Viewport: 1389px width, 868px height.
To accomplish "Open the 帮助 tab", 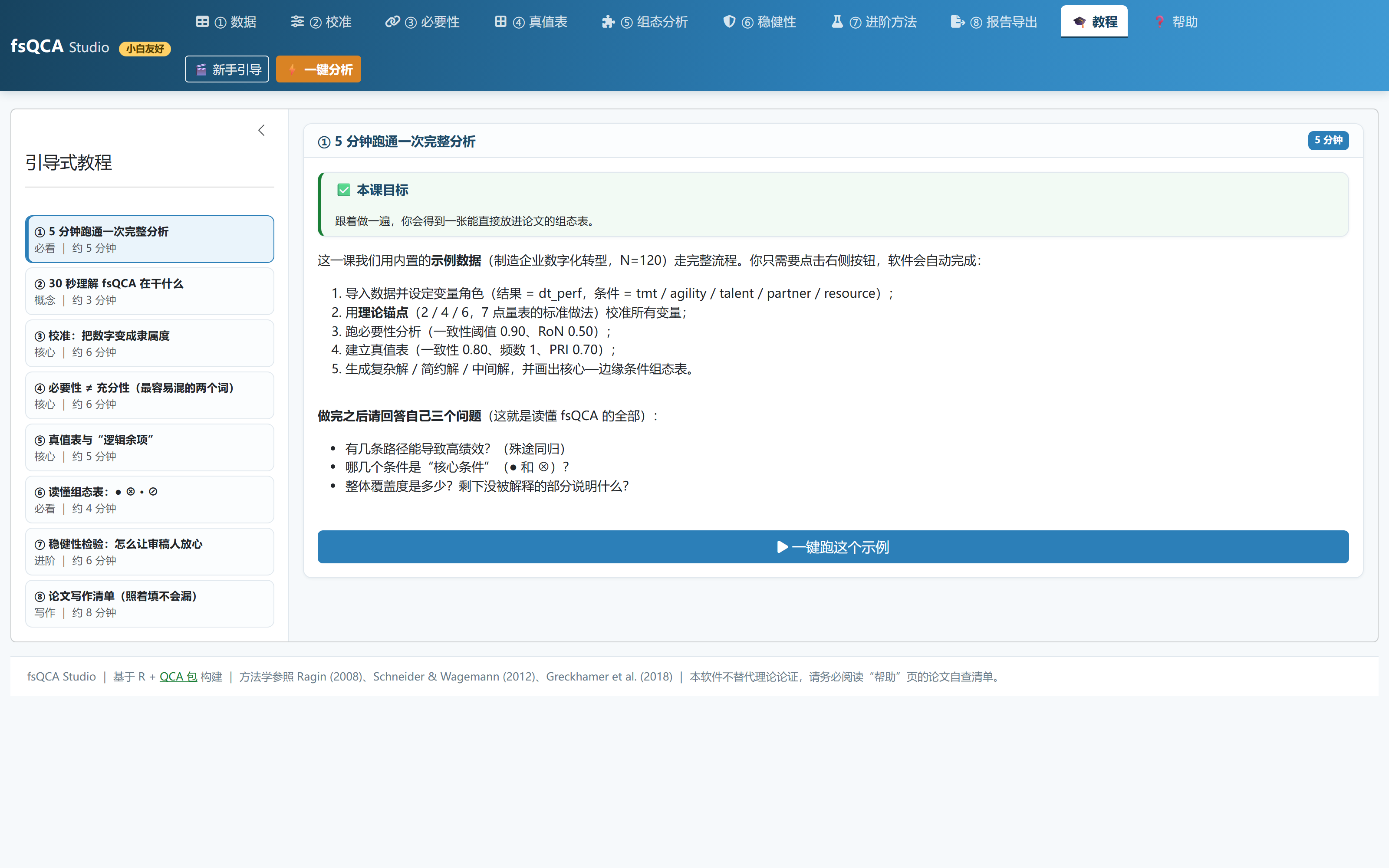I will (1175, 22).
